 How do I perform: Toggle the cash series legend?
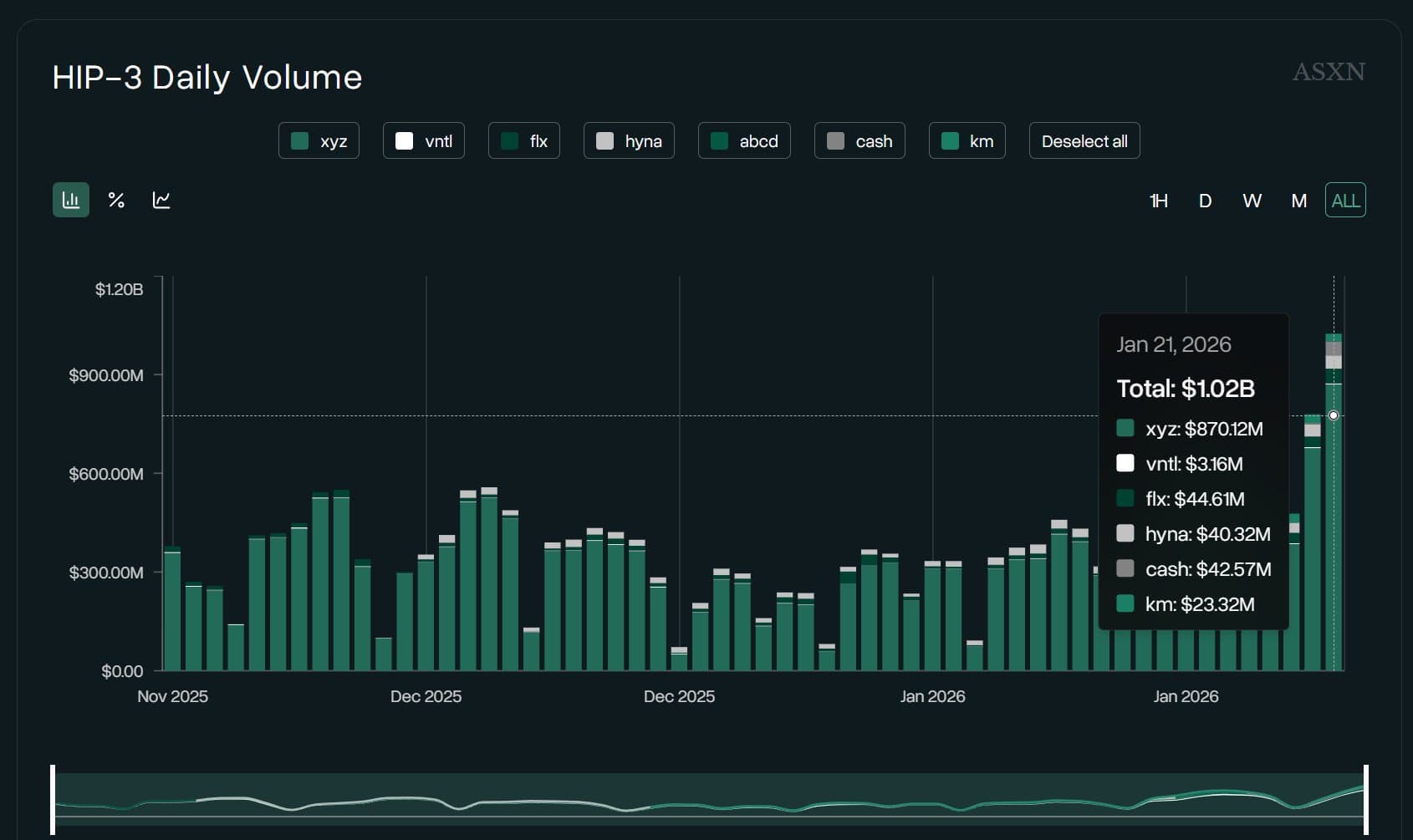click(860, 141)
